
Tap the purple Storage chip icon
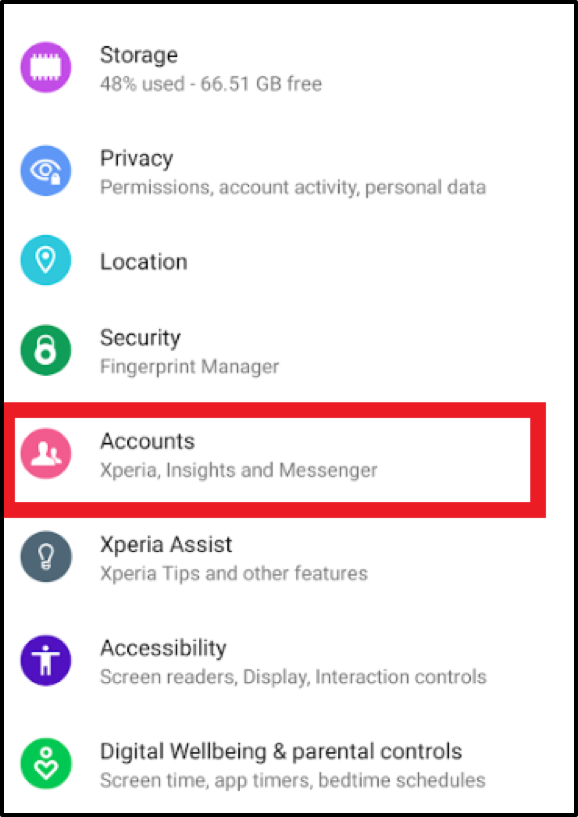click(46, 67)
